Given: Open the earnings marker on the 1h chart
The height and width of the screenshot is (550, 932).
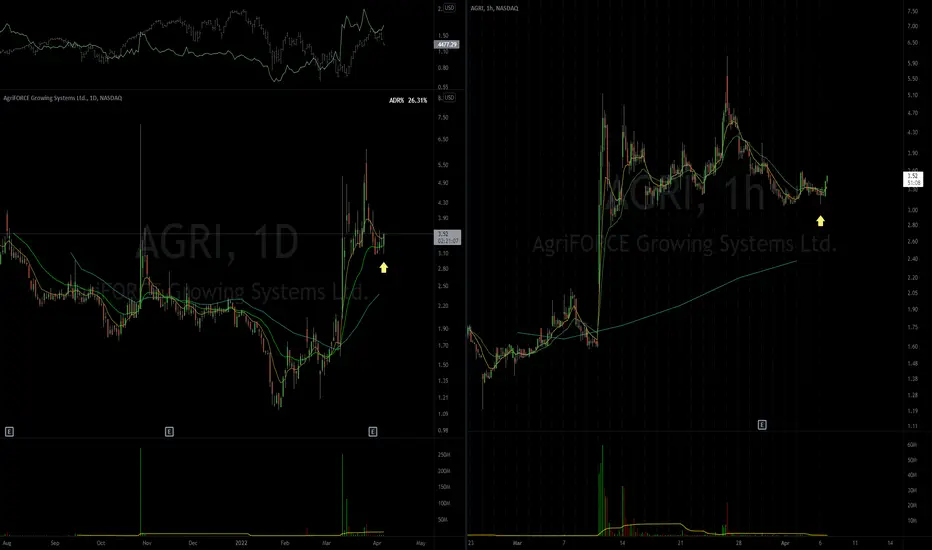Looking at the screenshot, I should [x=762, y=425].
